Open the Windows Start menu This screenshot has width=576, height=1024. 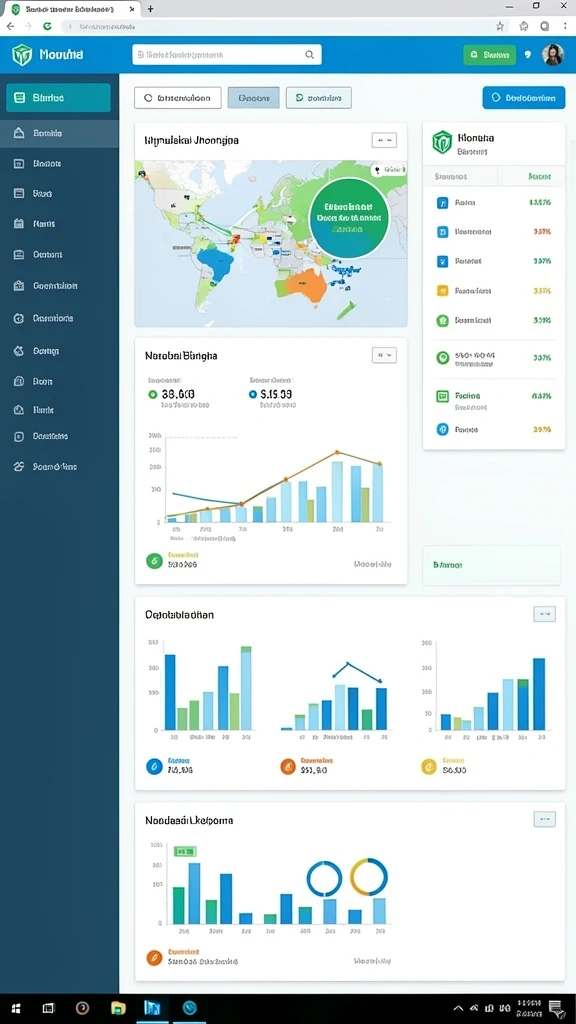click(x=16, y=1008)
